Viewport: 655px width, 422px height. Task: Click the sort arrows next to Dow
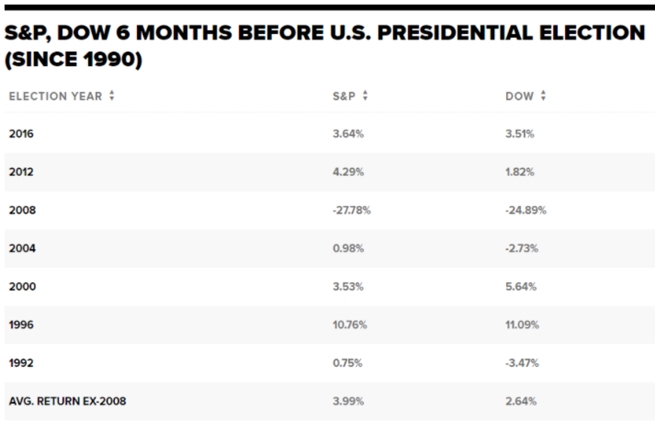[x=542, y=95]
